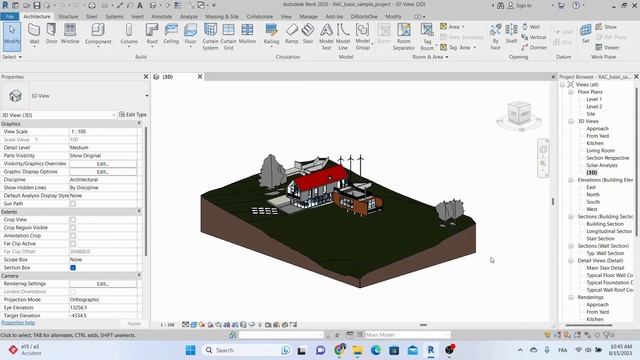Select the Wall tool
Viewport: 640px width, 360px height.
click(x=34, y=34)
